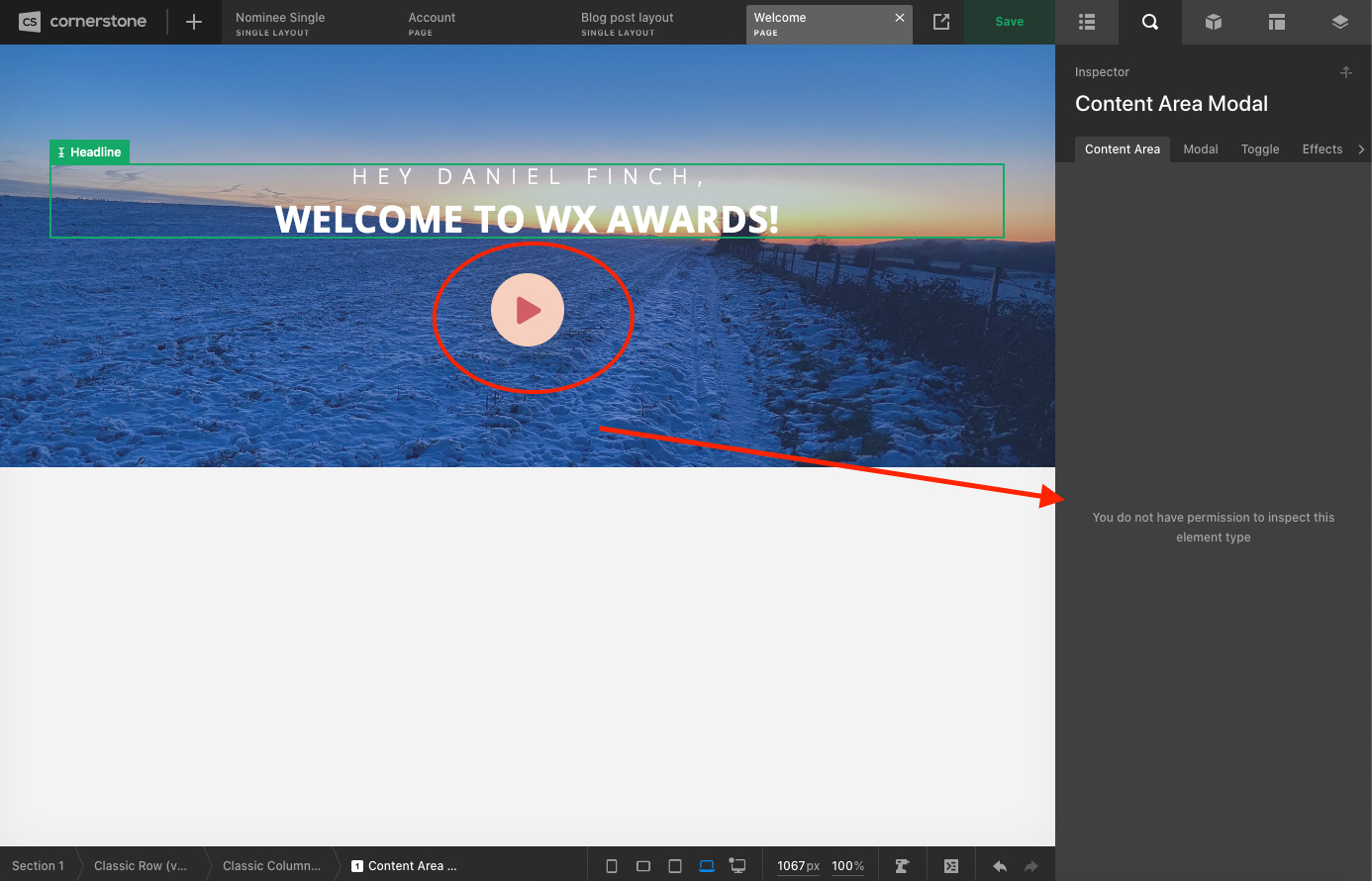
Task: Click Classic Row breadcrumb item
Action: point(141,866)
